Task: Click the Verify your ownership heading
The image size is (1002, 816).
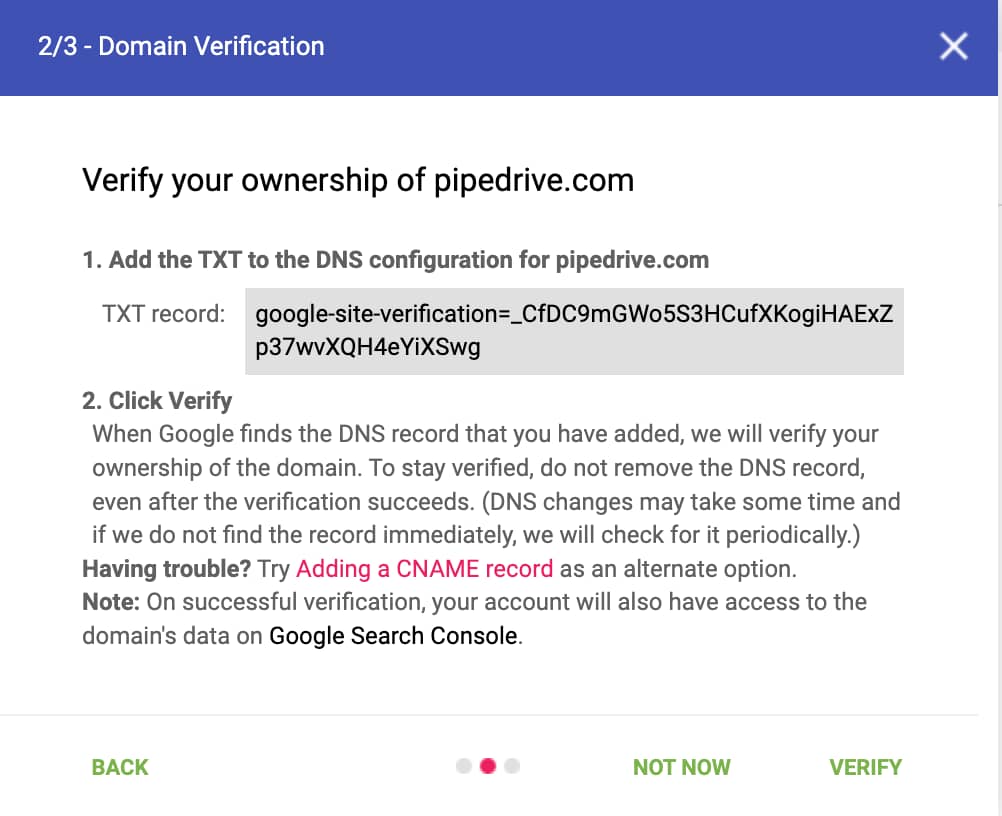Action: [x=358, y=180]
